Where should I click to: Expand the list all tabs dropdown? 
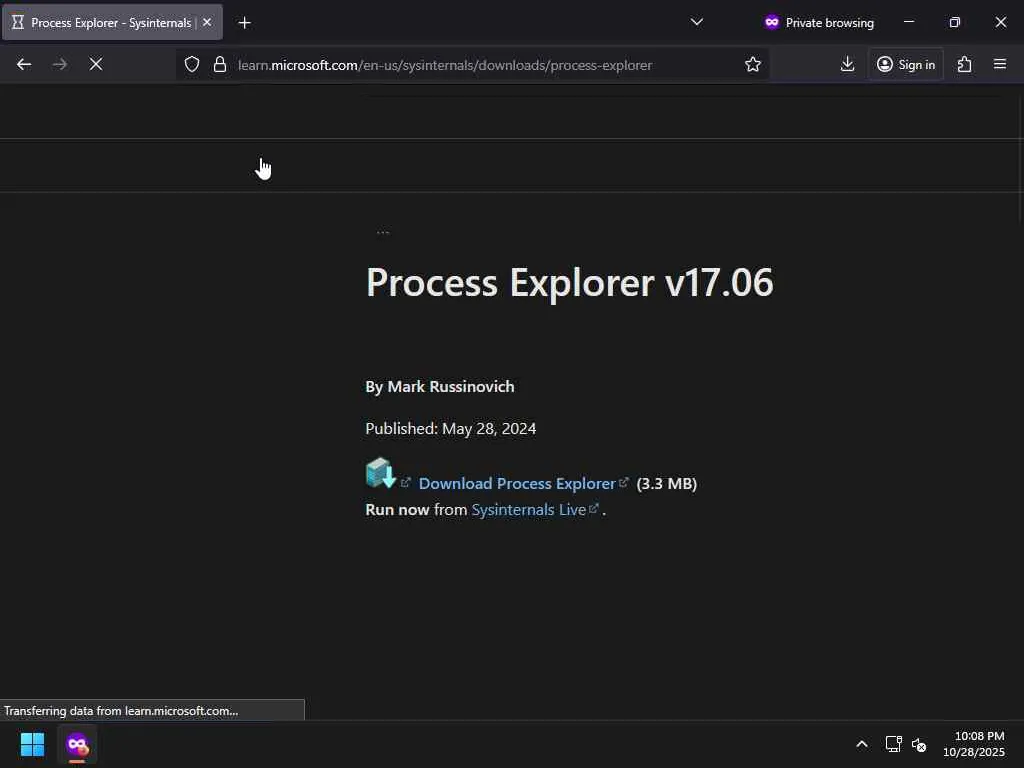tap(697, 22)
